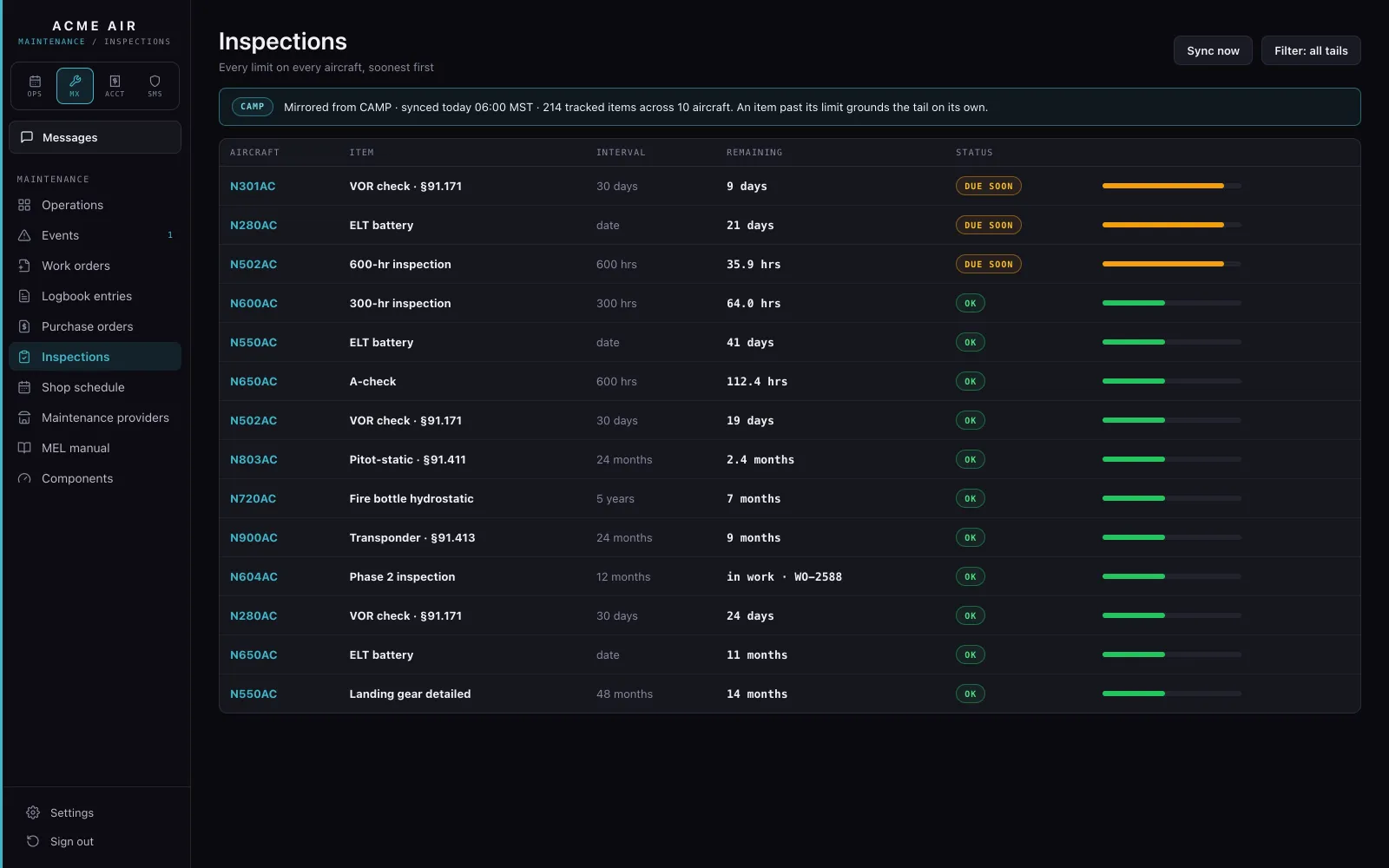Viewport: 1389px width, 868px height.
Task: Open aircraft N803AC link
Action: click(253, 459)
